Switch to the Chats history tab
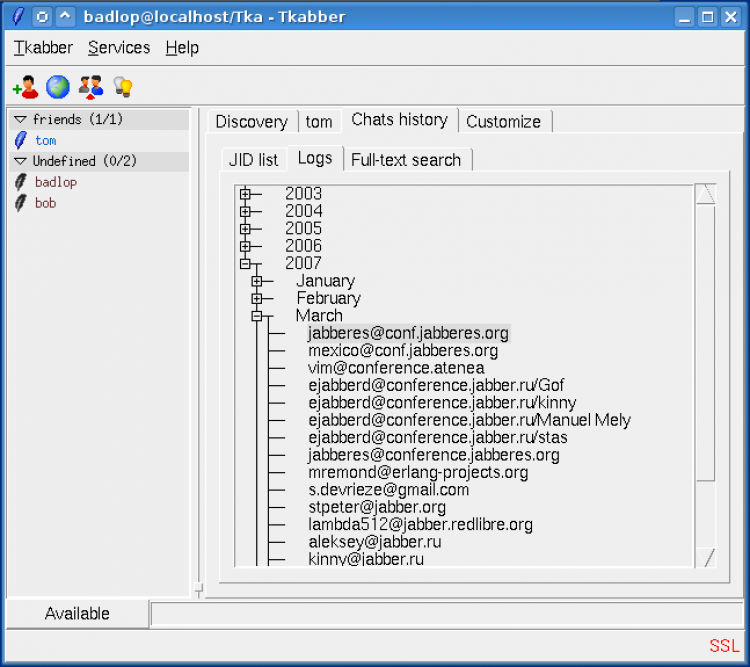This screenshot has width=750, height=667. pyautogui.click(x=399, y=120)
